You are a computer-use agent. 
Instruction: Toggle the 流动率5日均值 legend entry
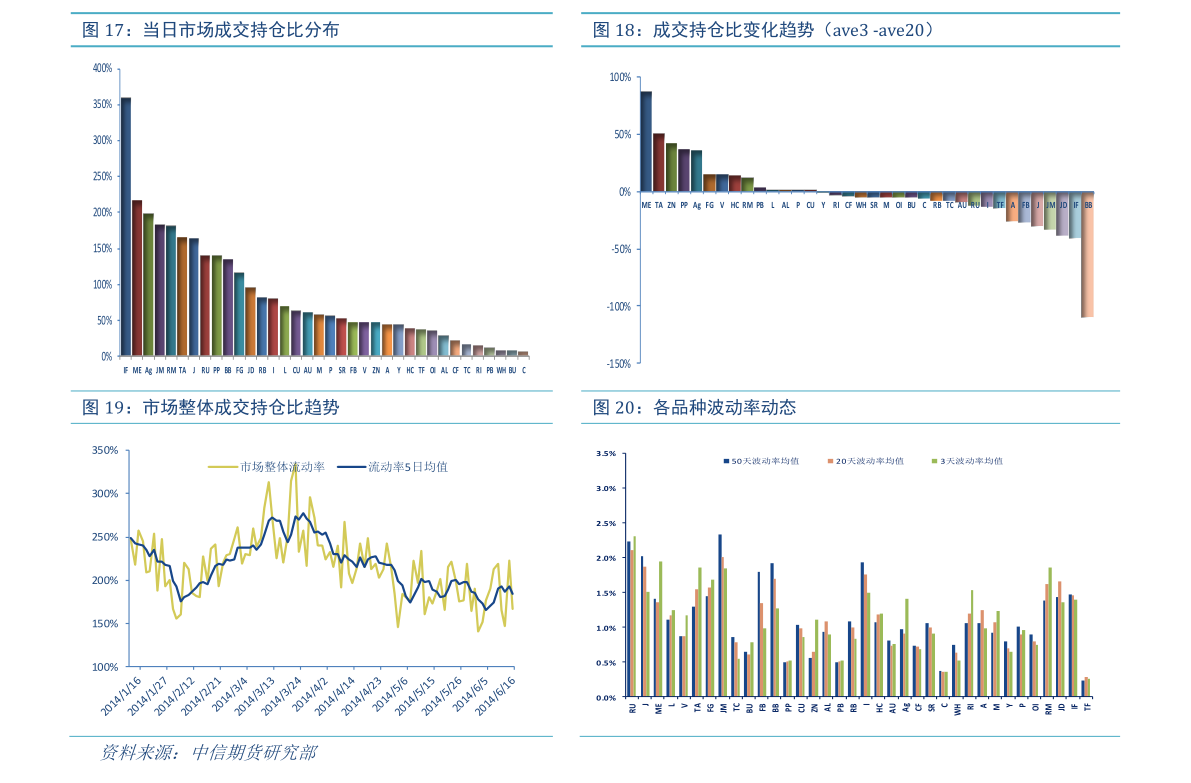393,466
